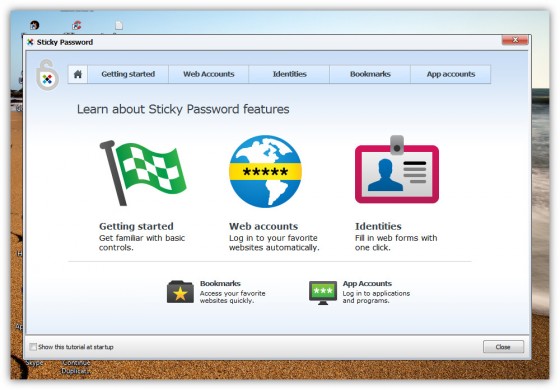Select the Bookmarks tab

tap(370, 74)
